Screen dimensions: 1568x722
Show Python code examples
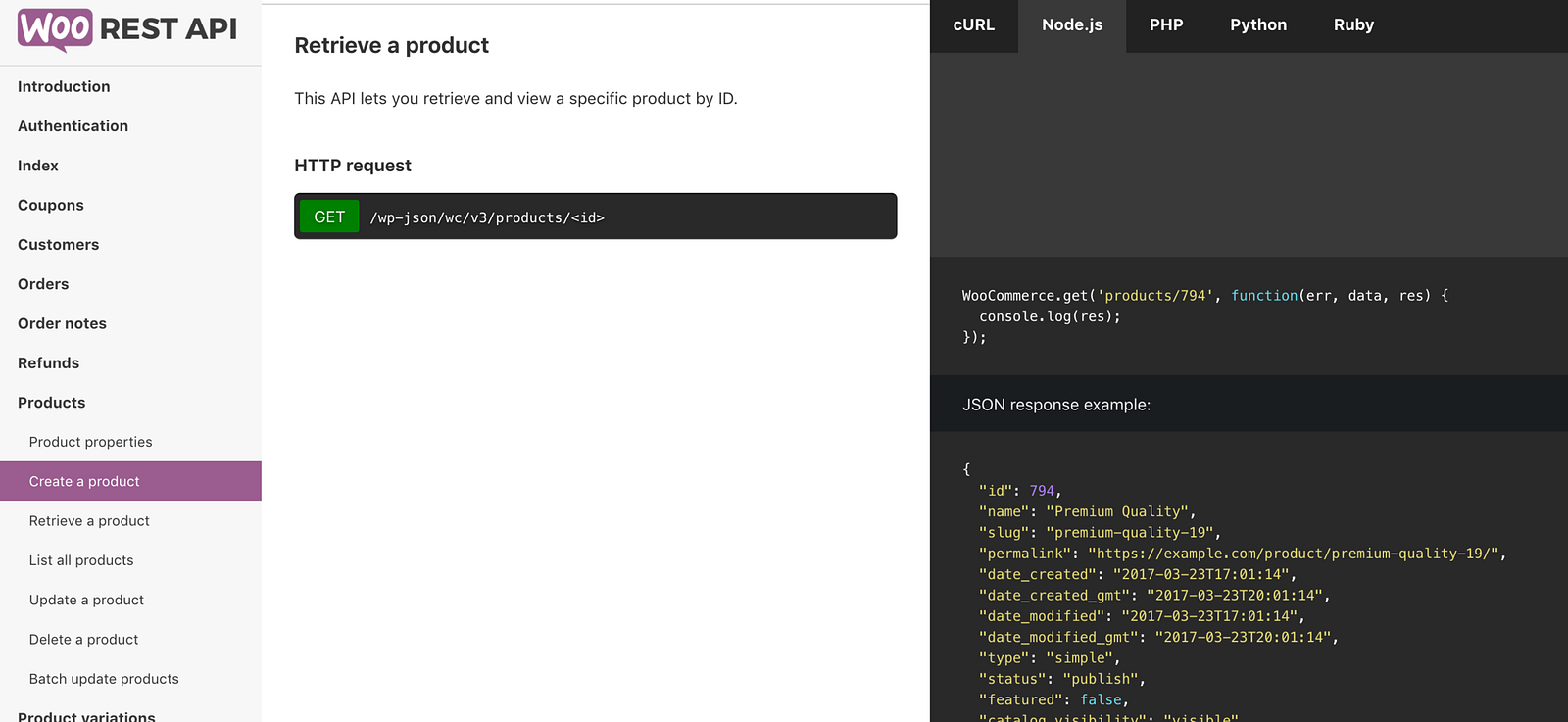(x=1258, y=25)
